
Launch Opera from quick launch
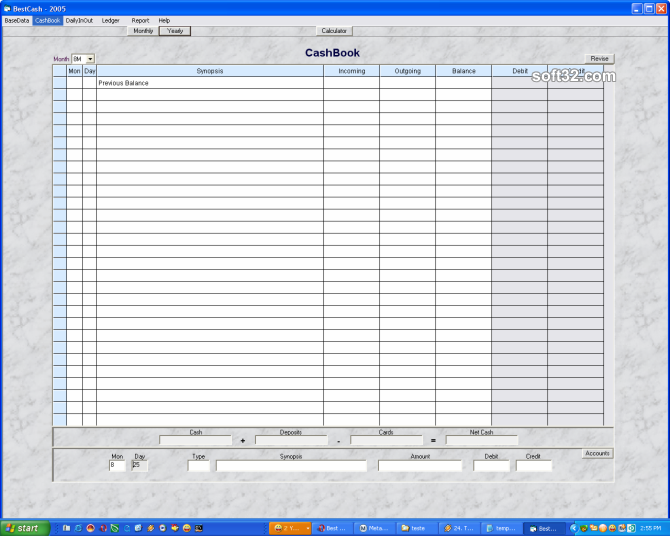(x=103, y=528)
